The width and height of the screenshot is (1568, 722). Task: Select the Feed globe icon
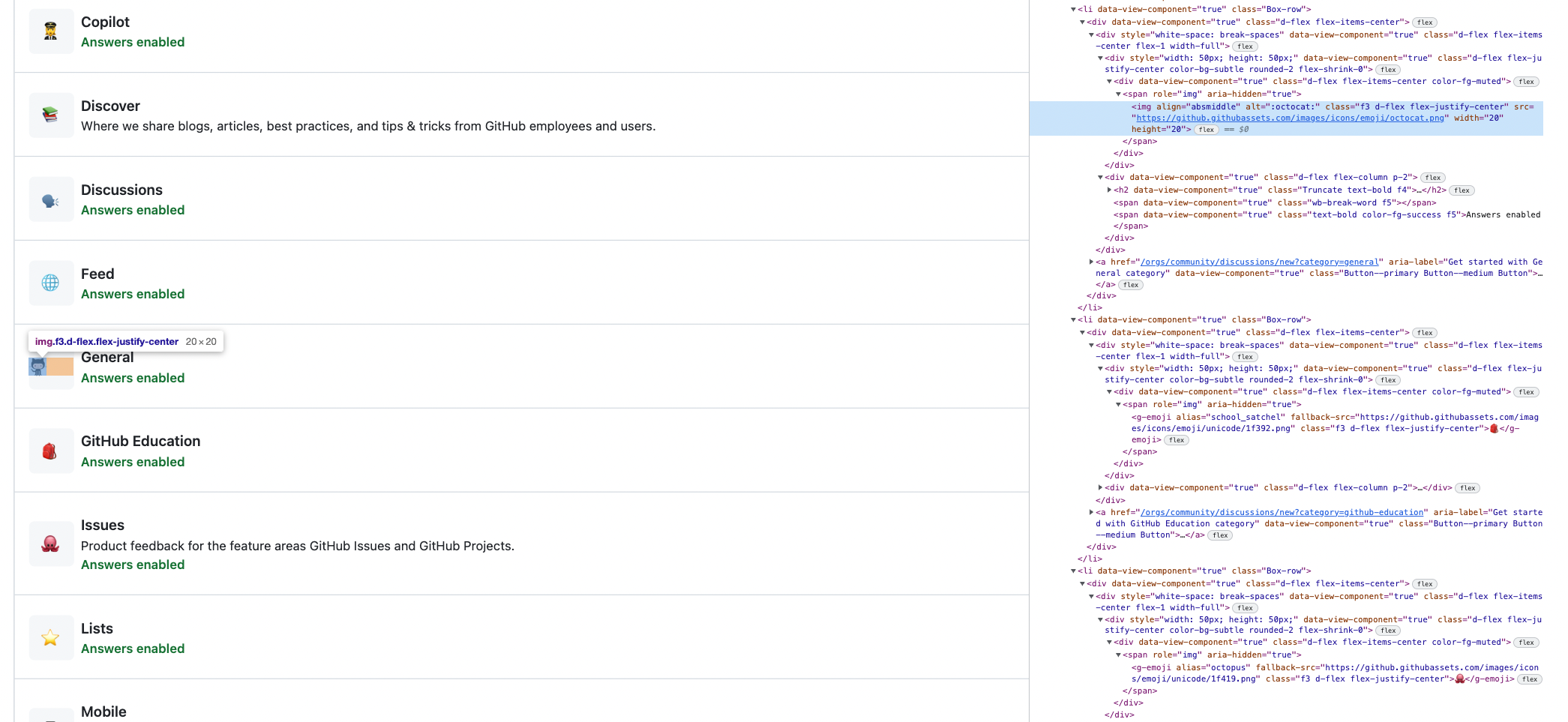click(x=50, y=283)
